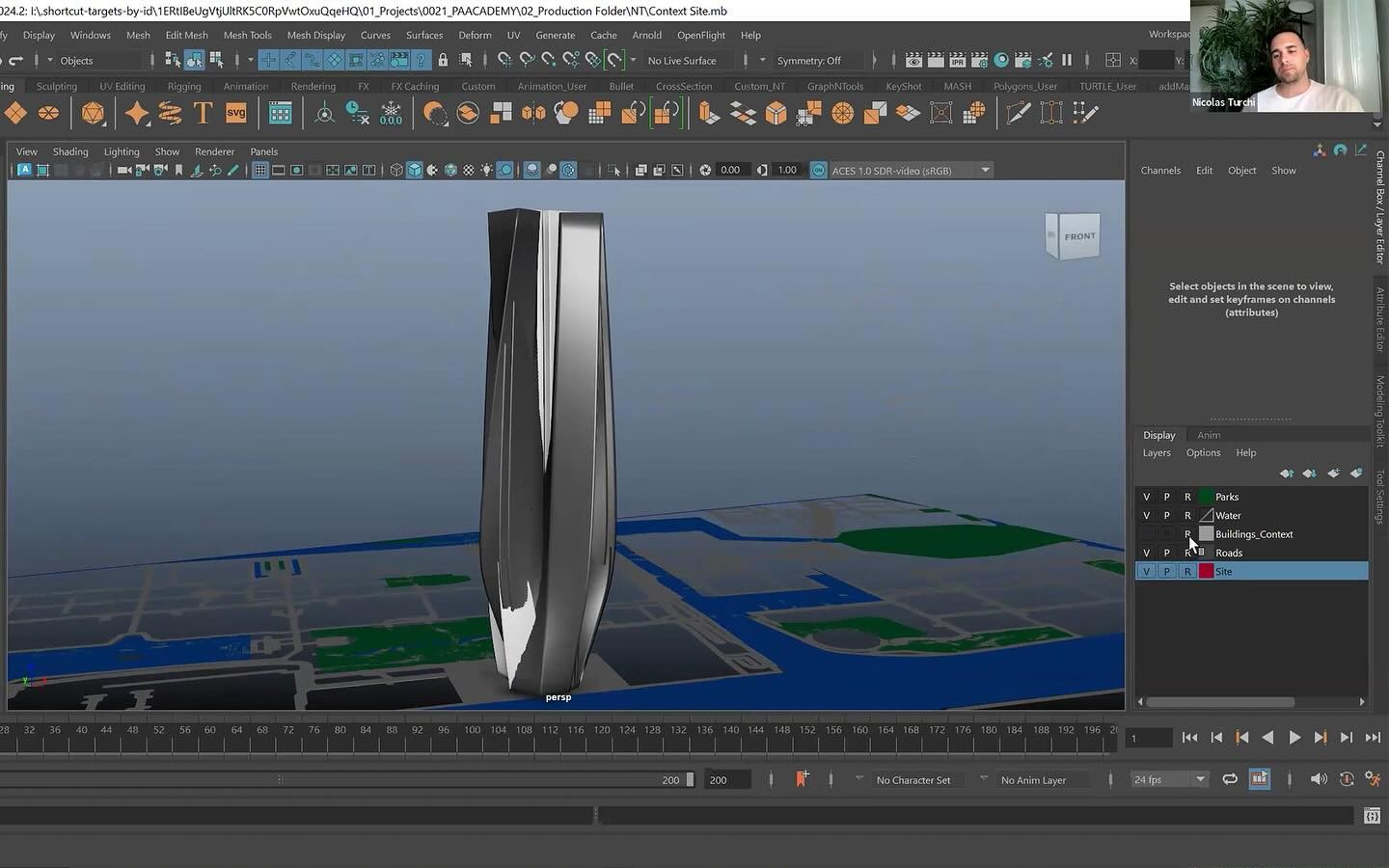Open the ACES 1.0 SDR-video colorspace dropdown
The width and height of the screenshot is (1389, 868).
[x=984, y=170]
